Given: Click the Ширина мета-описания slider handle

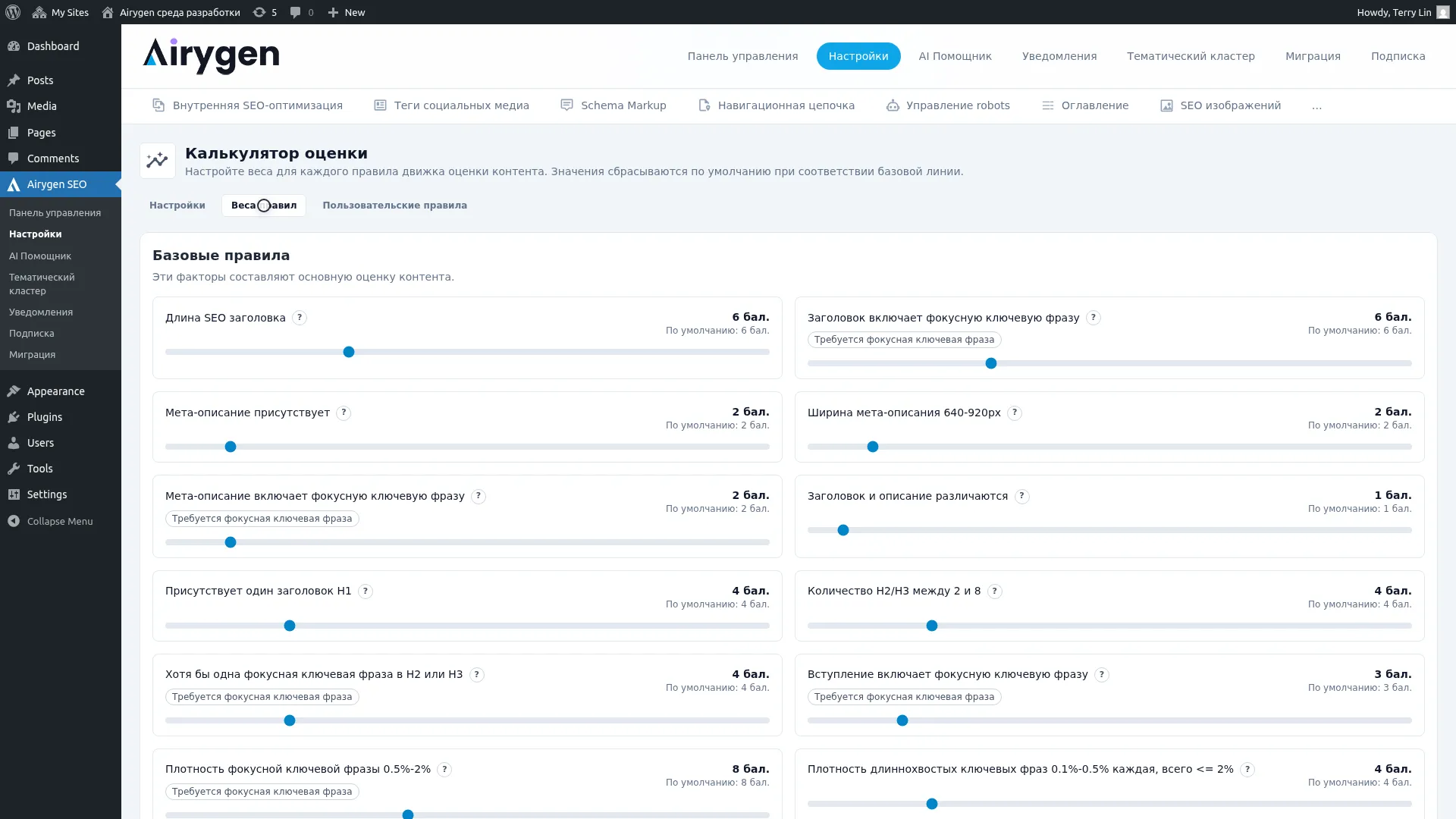Looking at the screenshot, I should (x=873, y=447).
